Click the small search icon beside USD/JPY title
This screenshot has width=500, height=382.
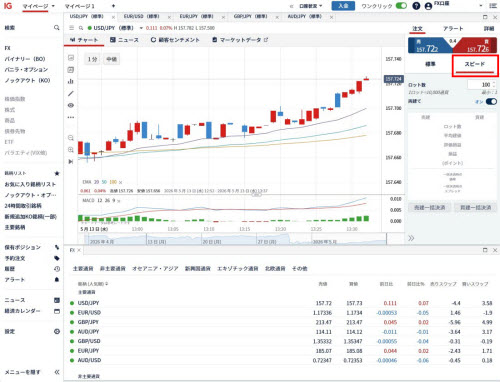tap(81, 28)
